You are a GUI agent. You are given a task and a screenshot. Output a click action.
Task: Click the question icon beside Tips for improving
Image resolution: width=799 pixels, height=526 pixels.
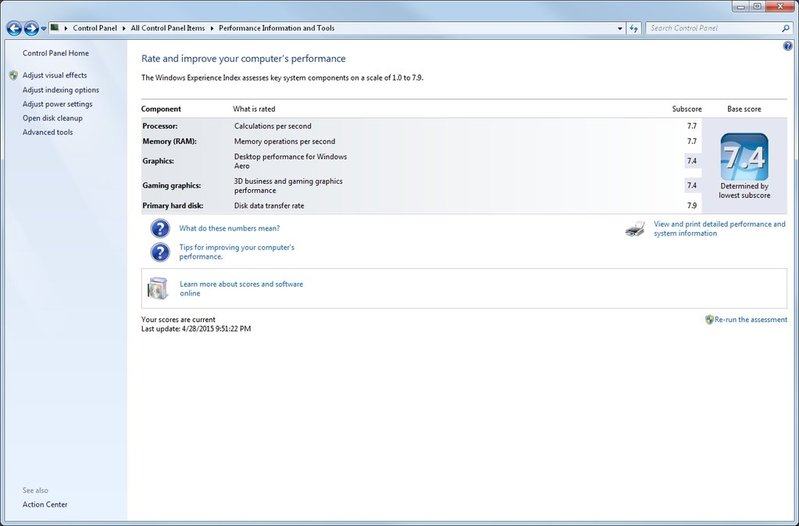pos(160,252)
